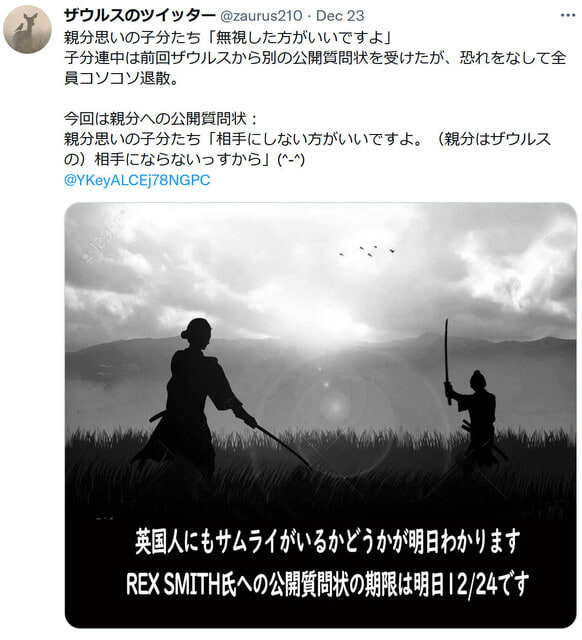Viewport: 582px width, 640px height.
Task: Click the caption line 英国人にもサムライがいるか
Action: click(327, 541)
